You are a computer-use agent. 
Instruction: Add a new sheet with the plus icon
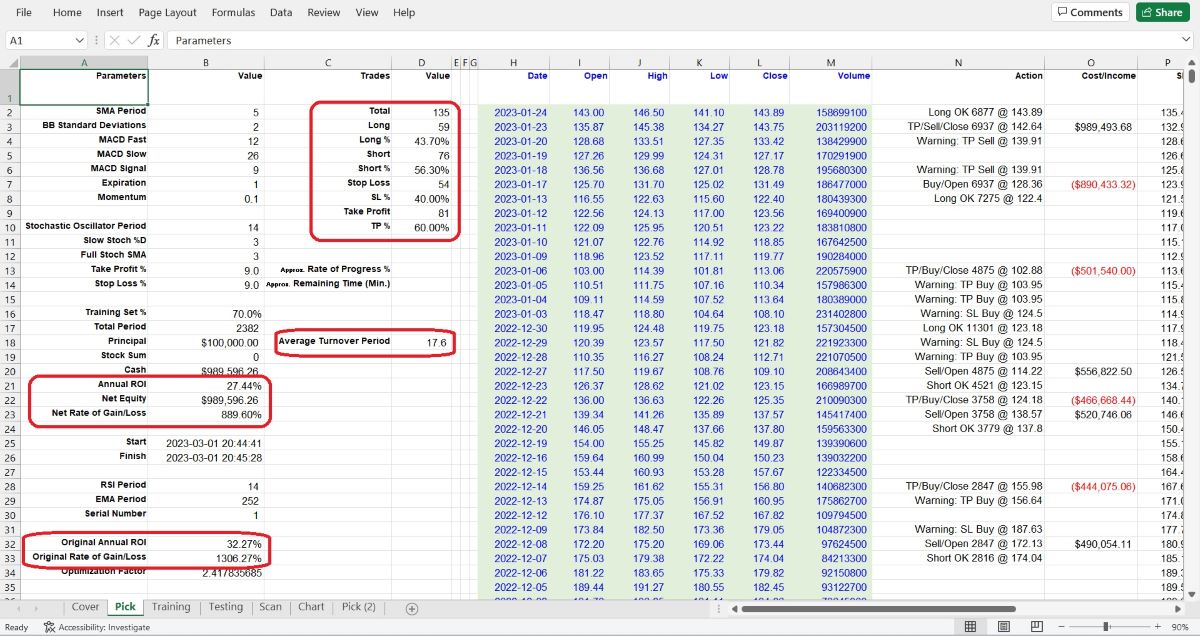coord(411,608)
